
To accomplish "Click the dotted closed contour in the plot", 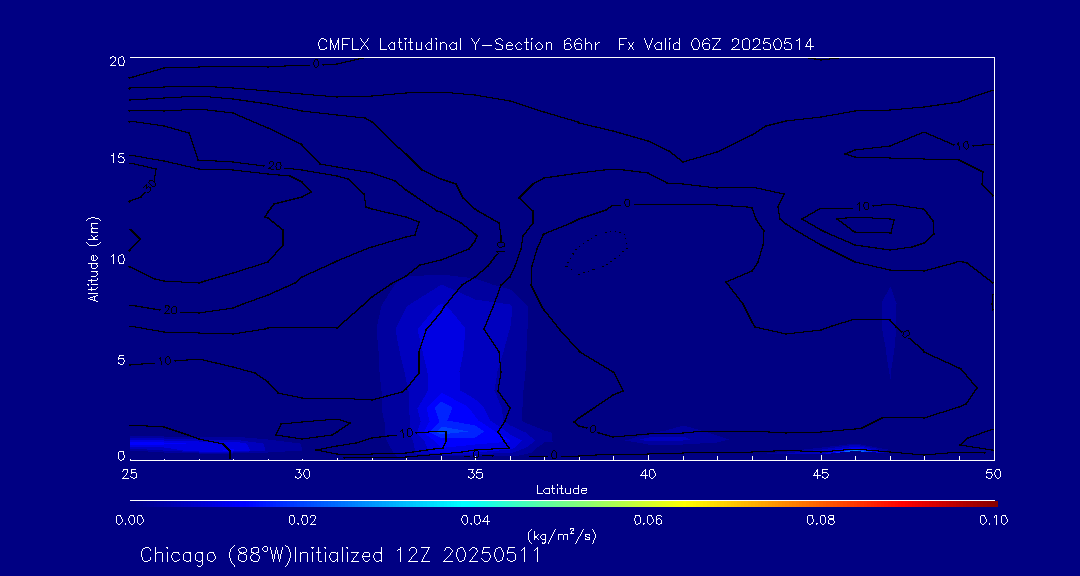I will tap(596, 252).
